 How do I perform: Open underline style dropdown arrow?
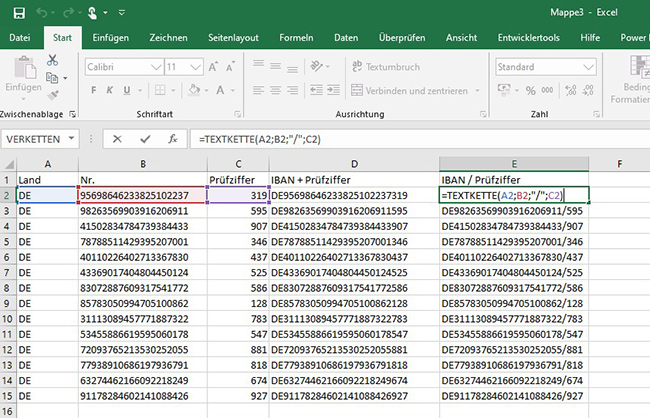[140, 90]
